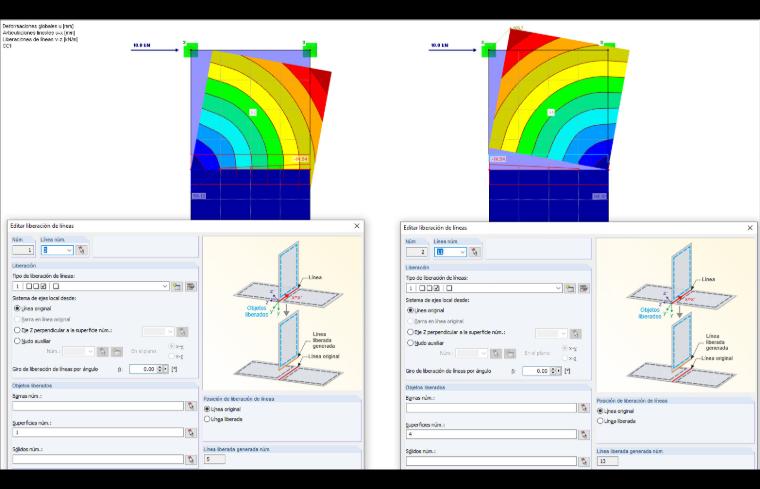
Task: Edit line release type in right dialog
Action: [x=584, y=288]
